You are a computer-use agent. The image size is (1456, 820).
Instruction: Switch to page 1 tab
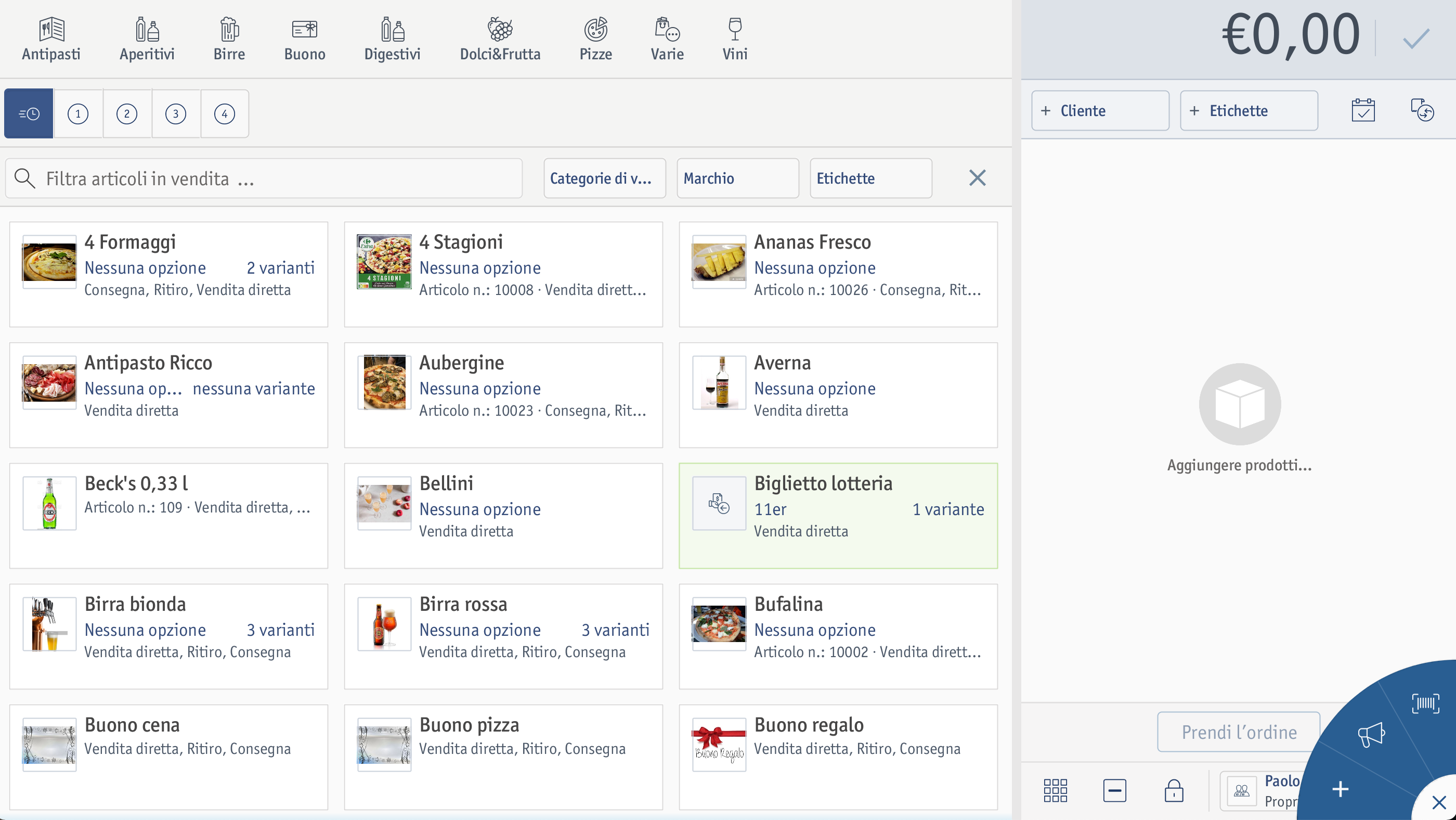point(78,113)
